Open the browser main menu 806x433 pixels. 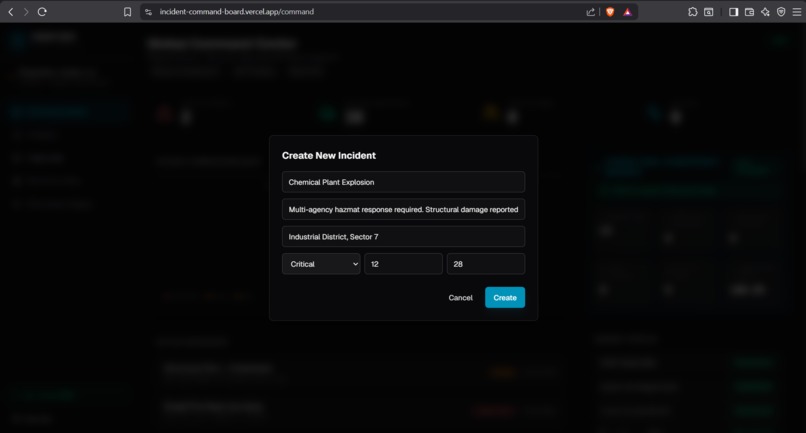pyautogui.click(x=797, y=12)
